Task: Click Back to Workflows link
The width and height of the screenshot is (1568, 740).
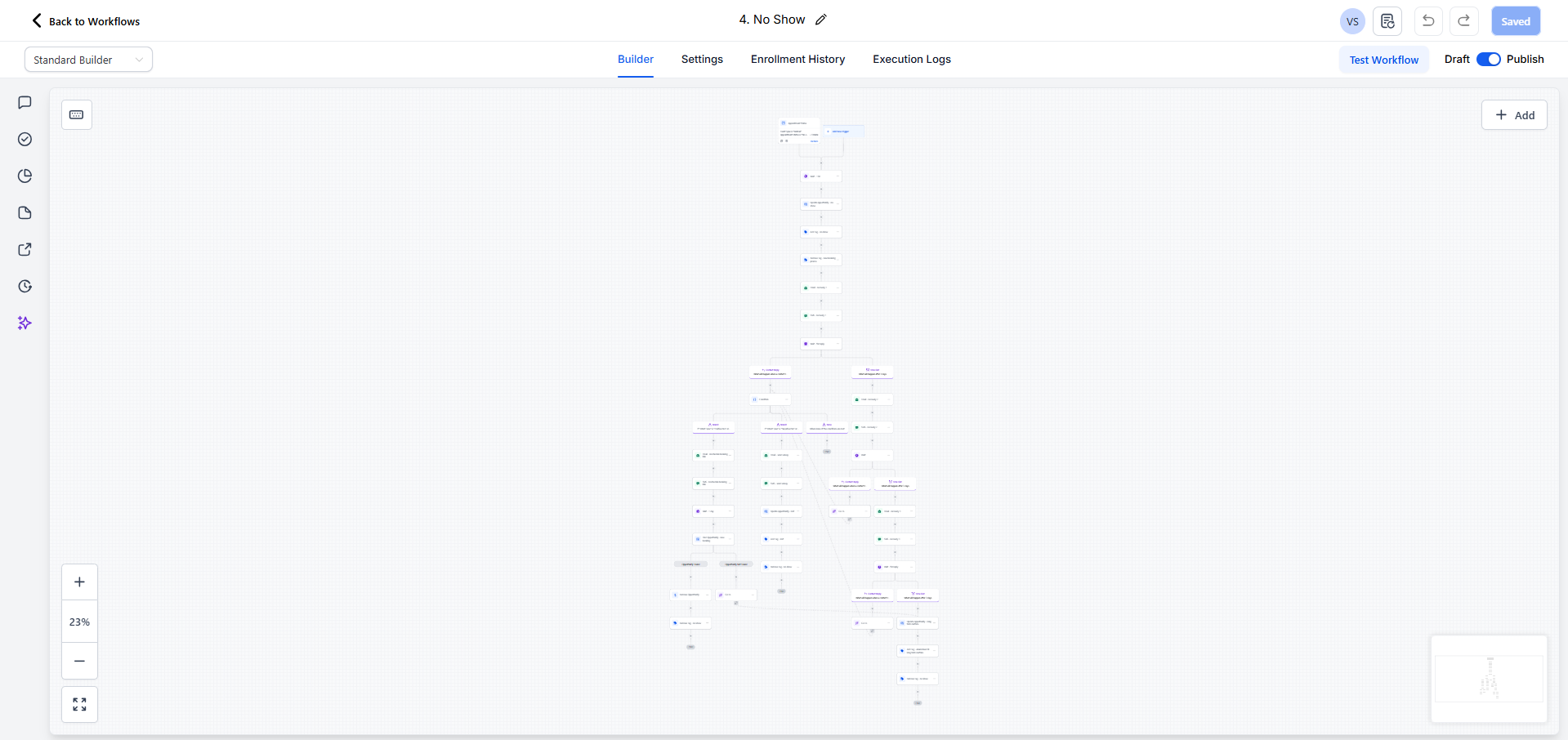Action: click(x=86, y=21)
